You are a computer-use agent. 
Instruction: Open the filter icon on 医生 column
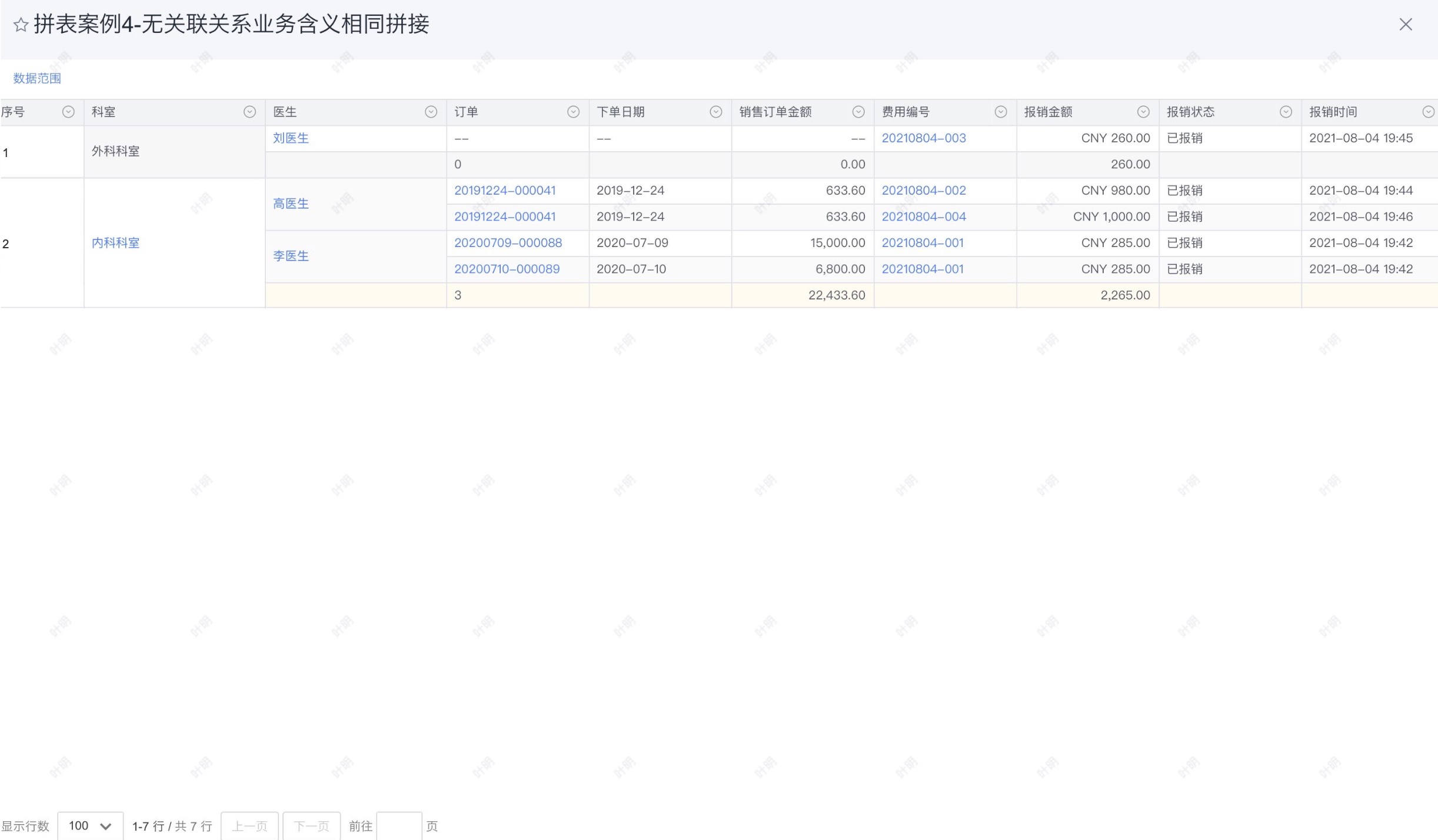click(430, 111)
